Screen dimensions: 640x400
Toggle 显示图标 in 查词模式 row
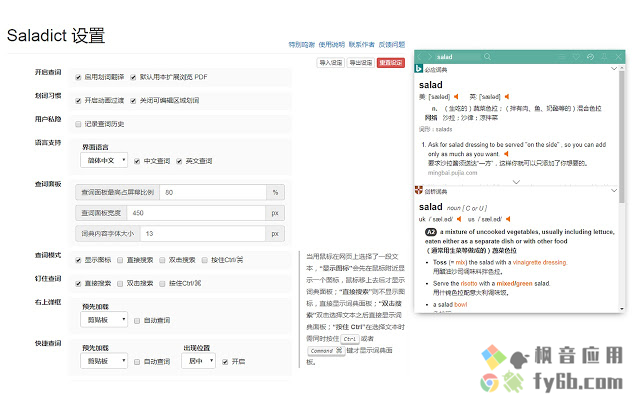(78, 260)
